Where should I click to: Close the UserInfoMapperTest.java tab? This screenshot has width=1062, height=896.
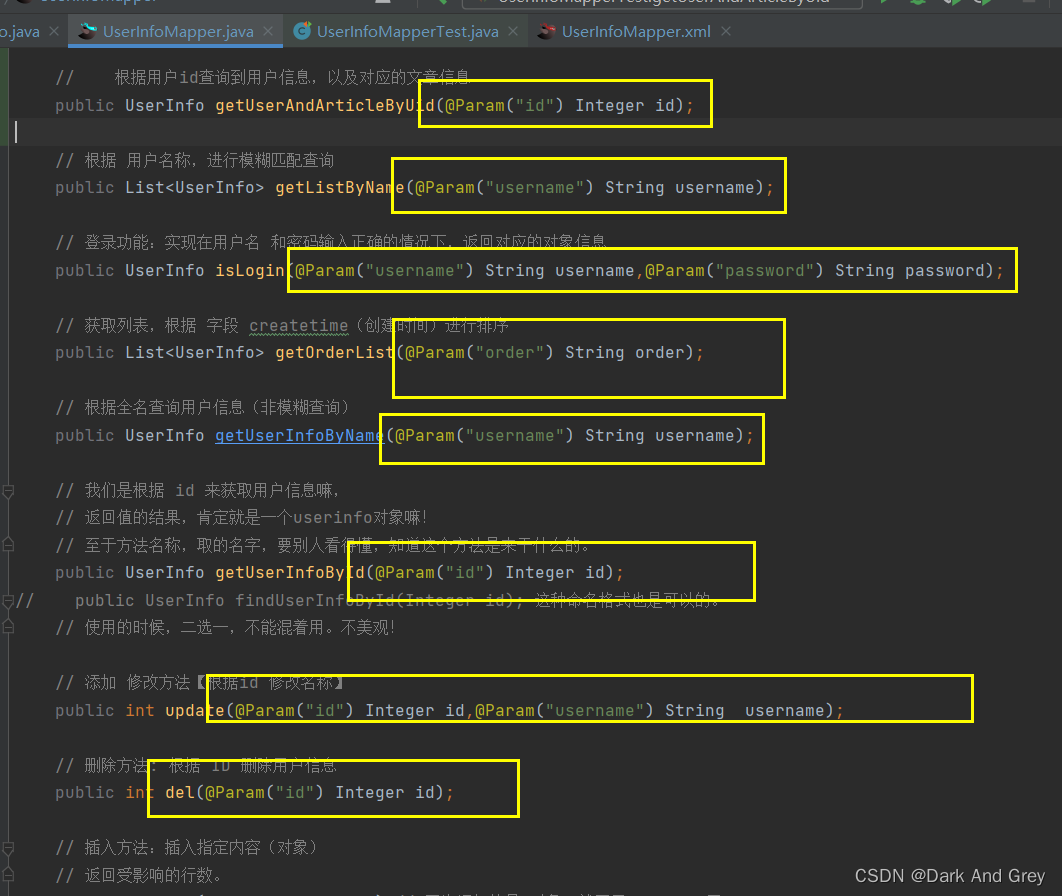pyautogui.click(x=513, y=31)
